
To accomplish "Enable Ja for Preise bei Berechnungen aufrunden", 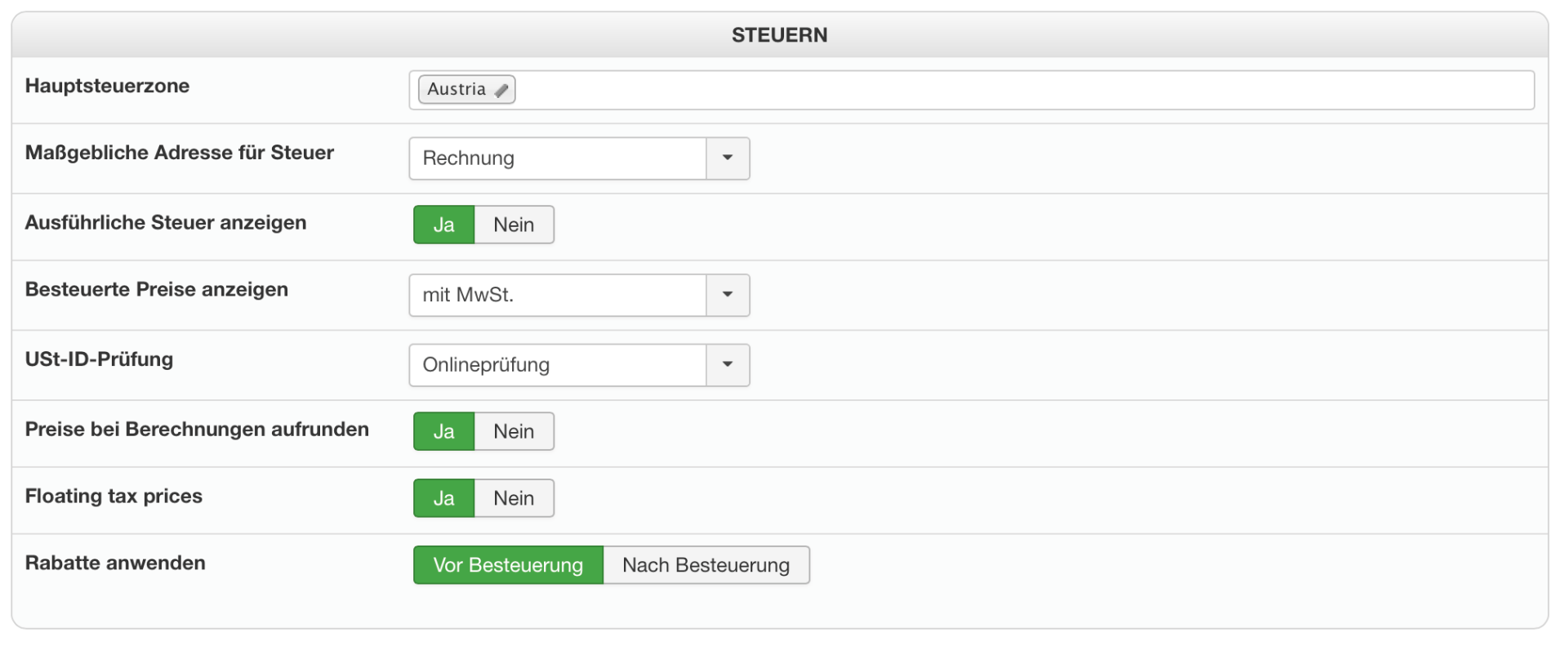I will pyautogui.click(x=443, y=432).
